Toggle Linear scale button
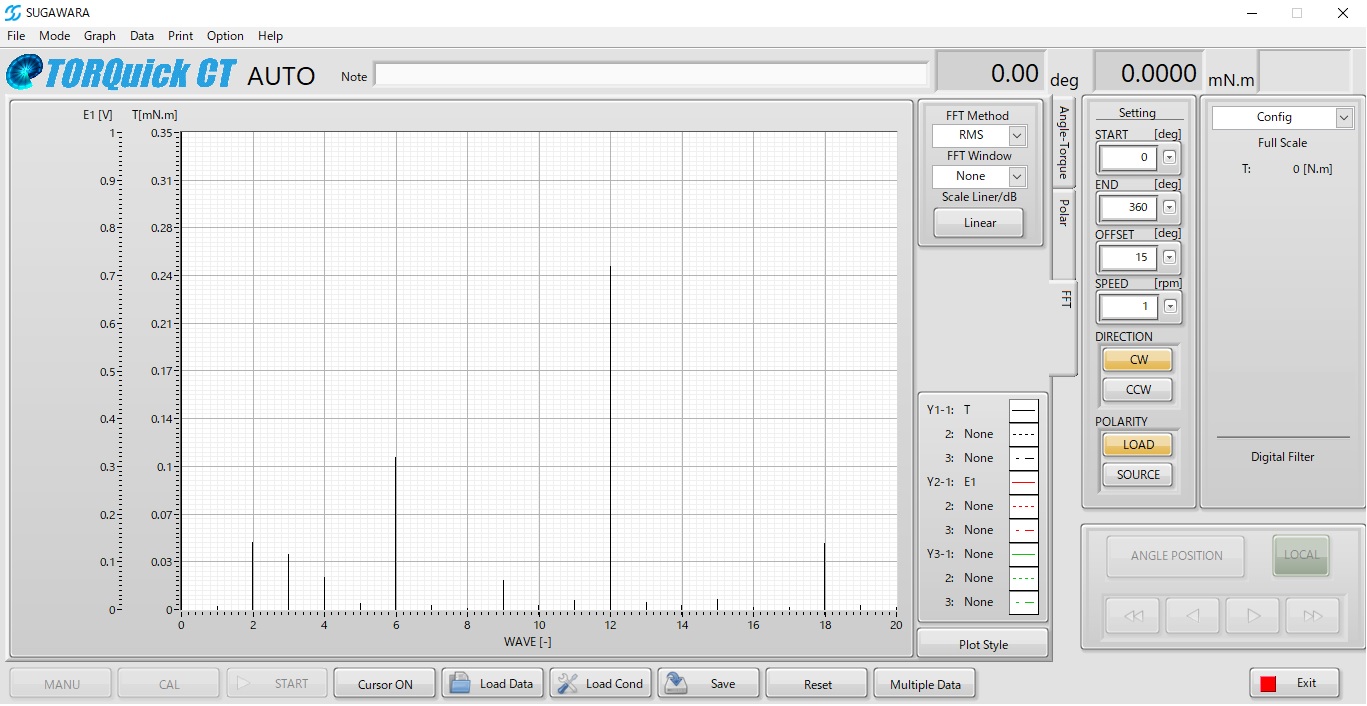Screen dimensions: 1367x706 979,223
